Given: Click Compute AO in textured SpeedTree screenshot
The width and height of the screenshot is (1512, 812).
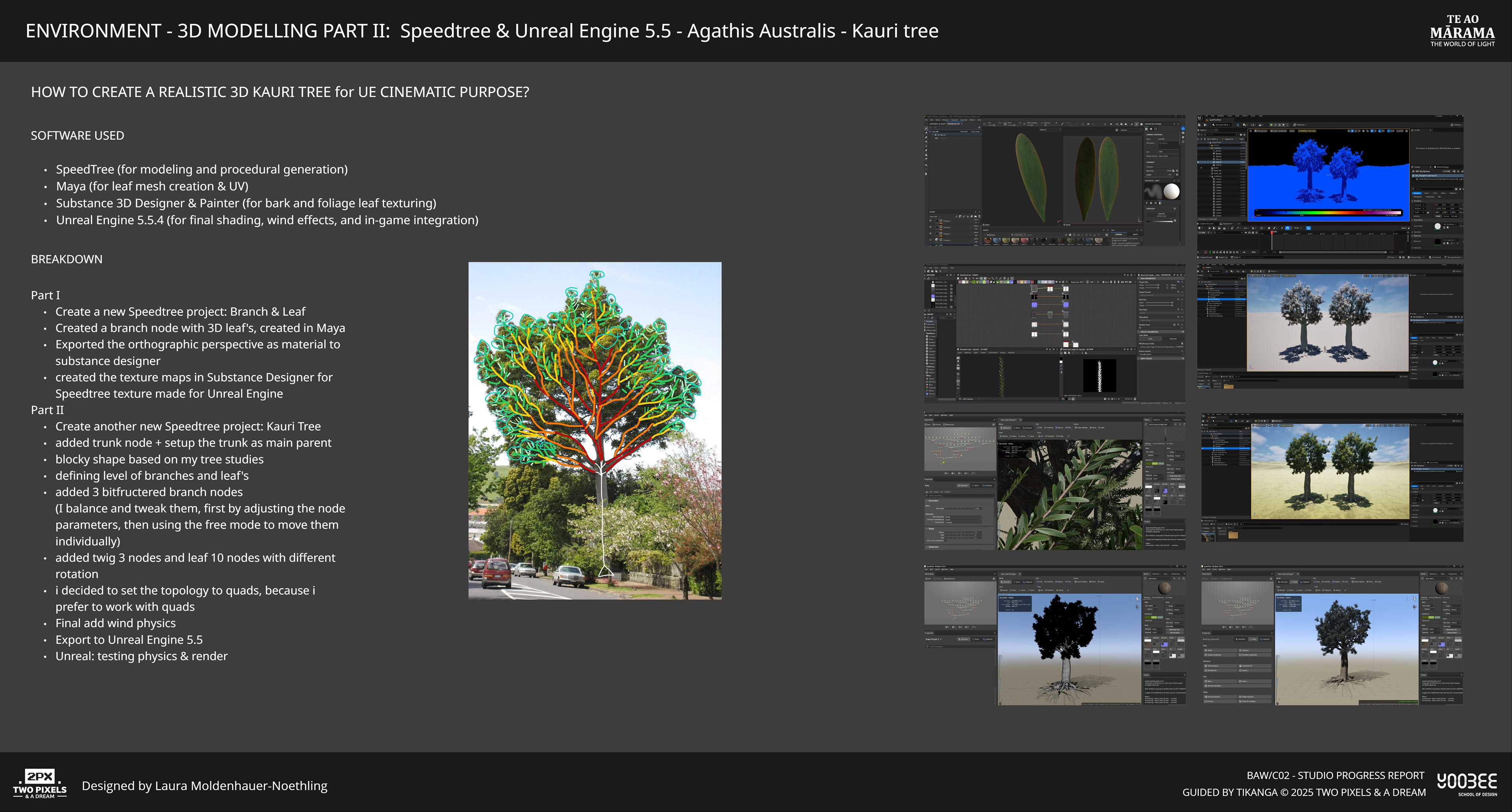Looking at the screenshot, I should pos(1255,666).
